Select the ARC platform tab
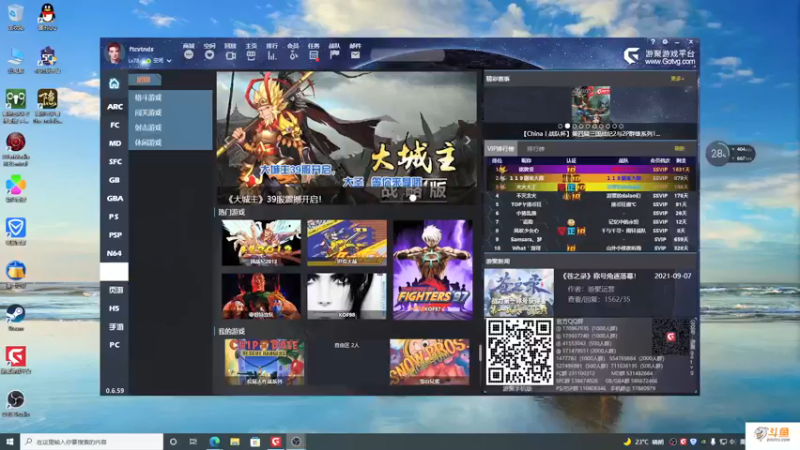 tap(115, 107)
